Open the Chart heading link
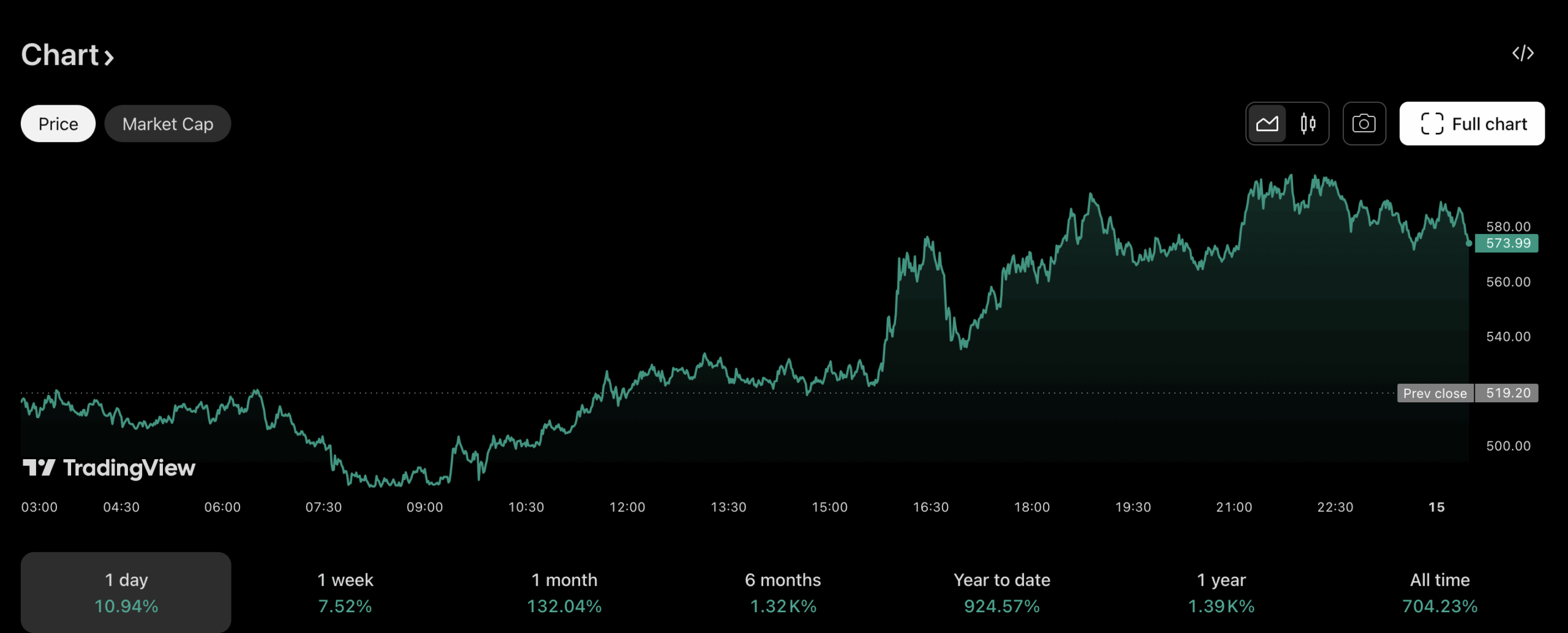Image resolution: width=1568 pixels, height=633 pixels. pyautogui.click(x=59, y=55)
